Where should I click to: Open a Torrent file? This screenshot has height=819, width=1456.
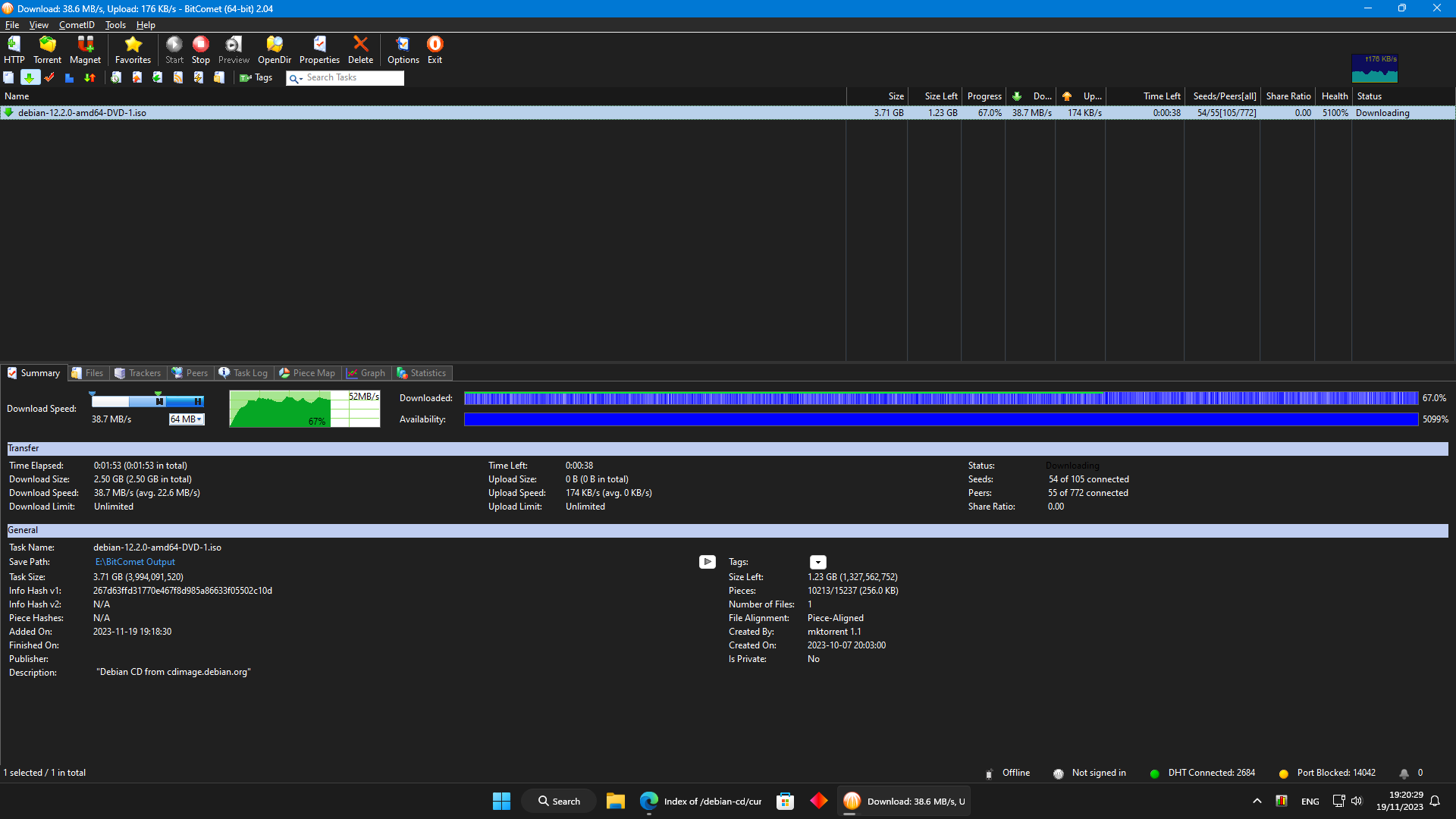(x=47, y=50)
